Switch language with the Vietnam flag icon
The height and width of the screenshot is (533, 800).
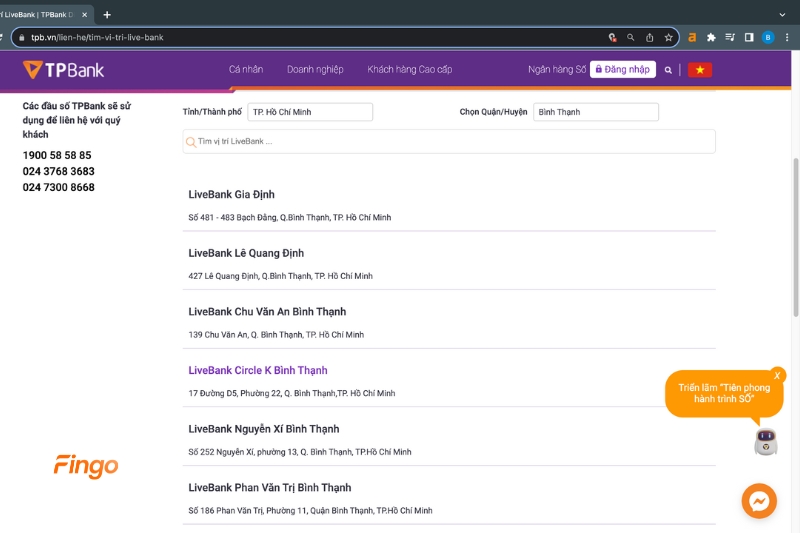699,70
